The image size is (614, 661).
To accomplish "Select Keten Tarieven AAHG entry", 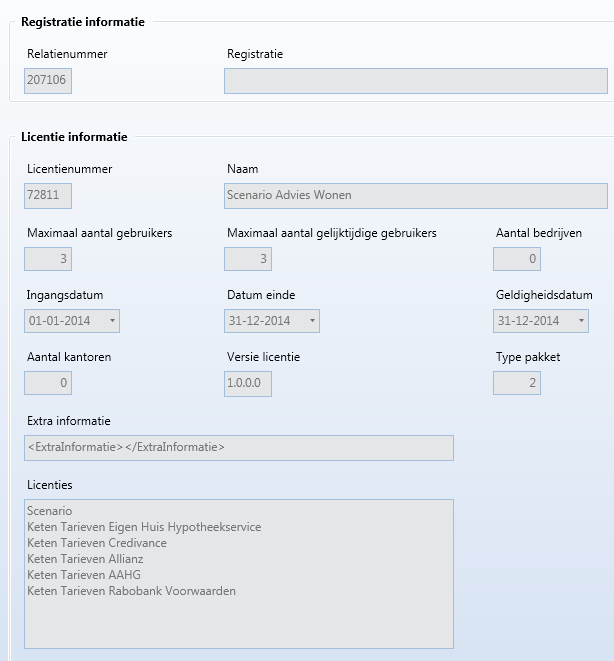I will [x=84, y=575].
